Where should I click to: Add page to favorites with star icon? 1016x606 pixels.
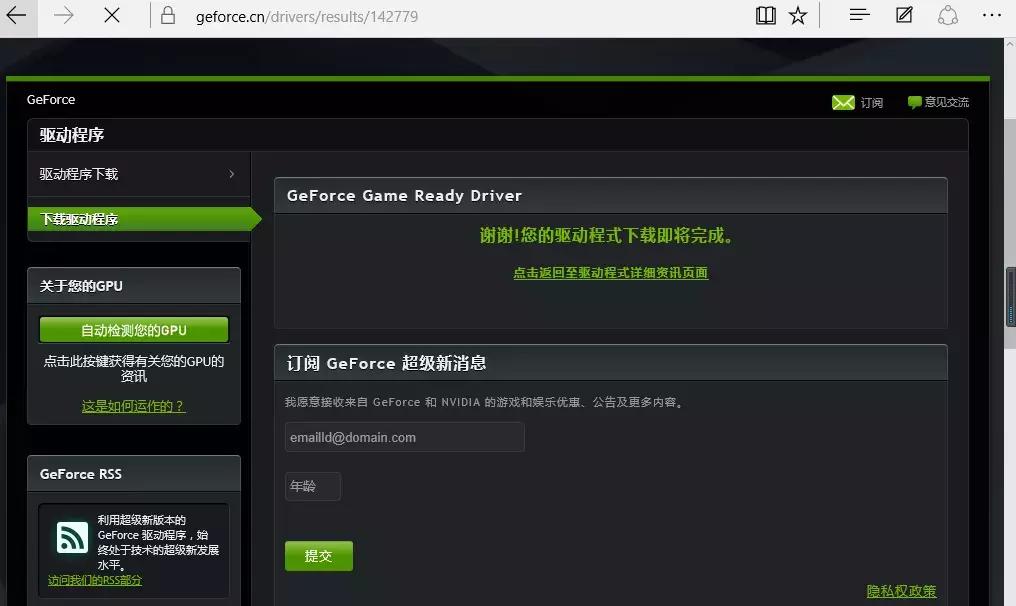[798, 15]
